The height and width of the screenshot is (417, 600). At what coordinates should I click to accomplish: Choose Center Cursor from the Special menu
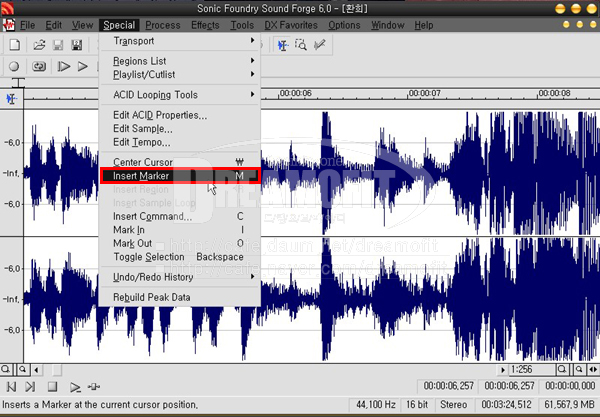pos(180,162)
